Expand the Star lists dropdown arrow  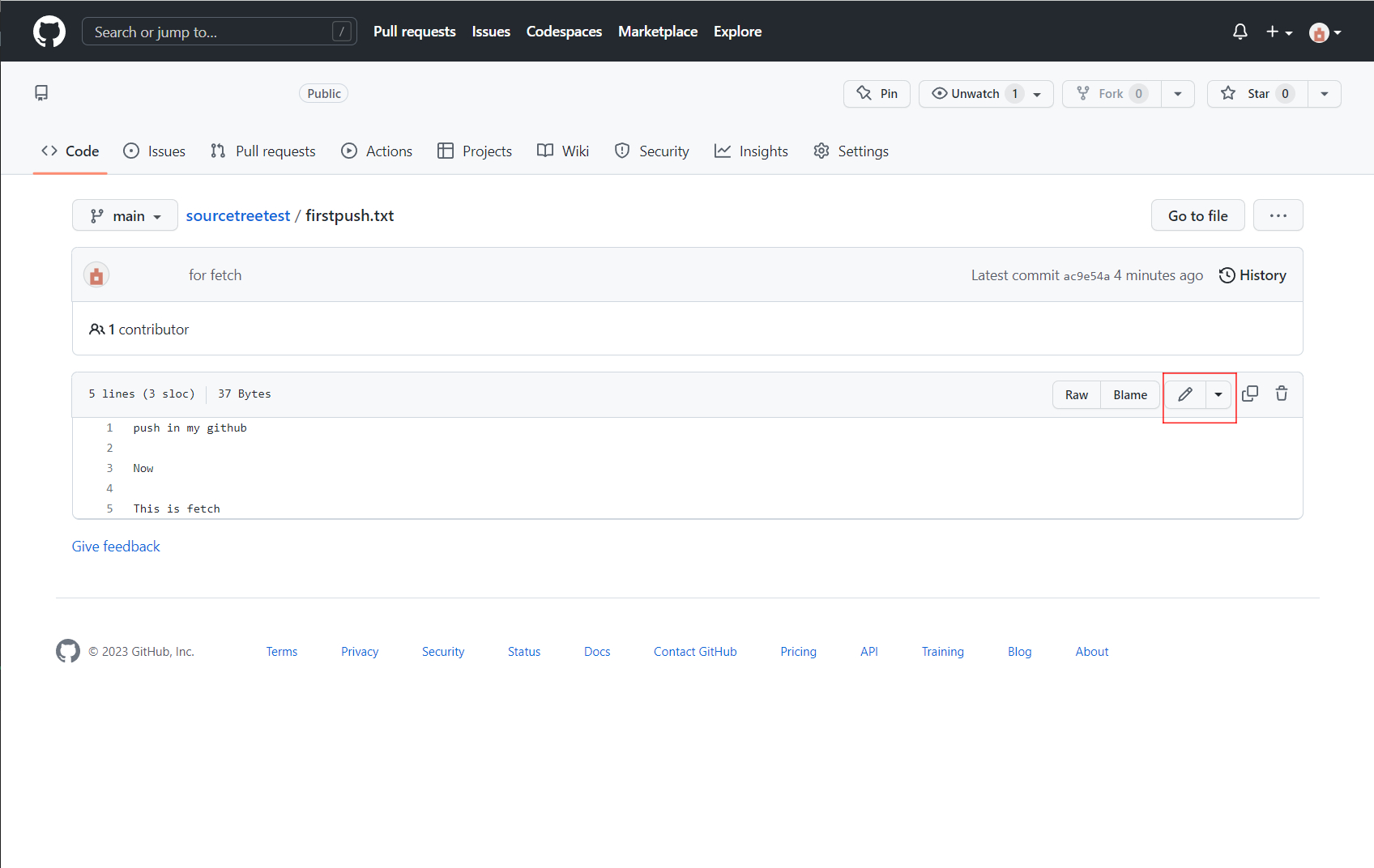pyautogui.click(x=1325, y=94)
